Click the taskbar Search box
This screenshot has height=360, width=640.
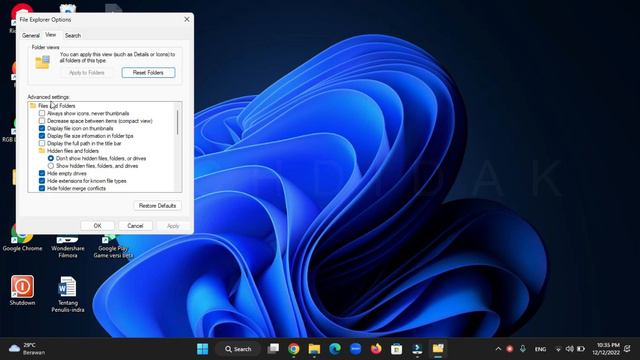pos(238,349)
